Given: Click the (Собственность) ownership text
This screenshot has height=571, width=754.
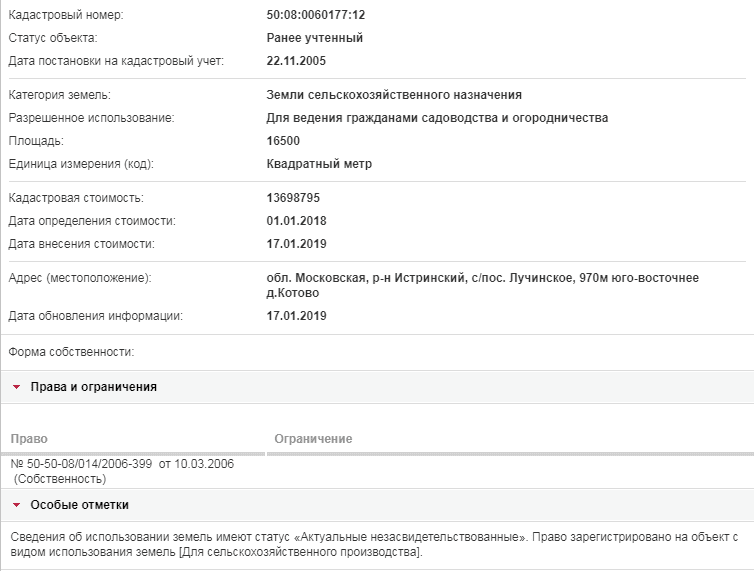Looking at the screenshot, I should (x=60, y=479).
